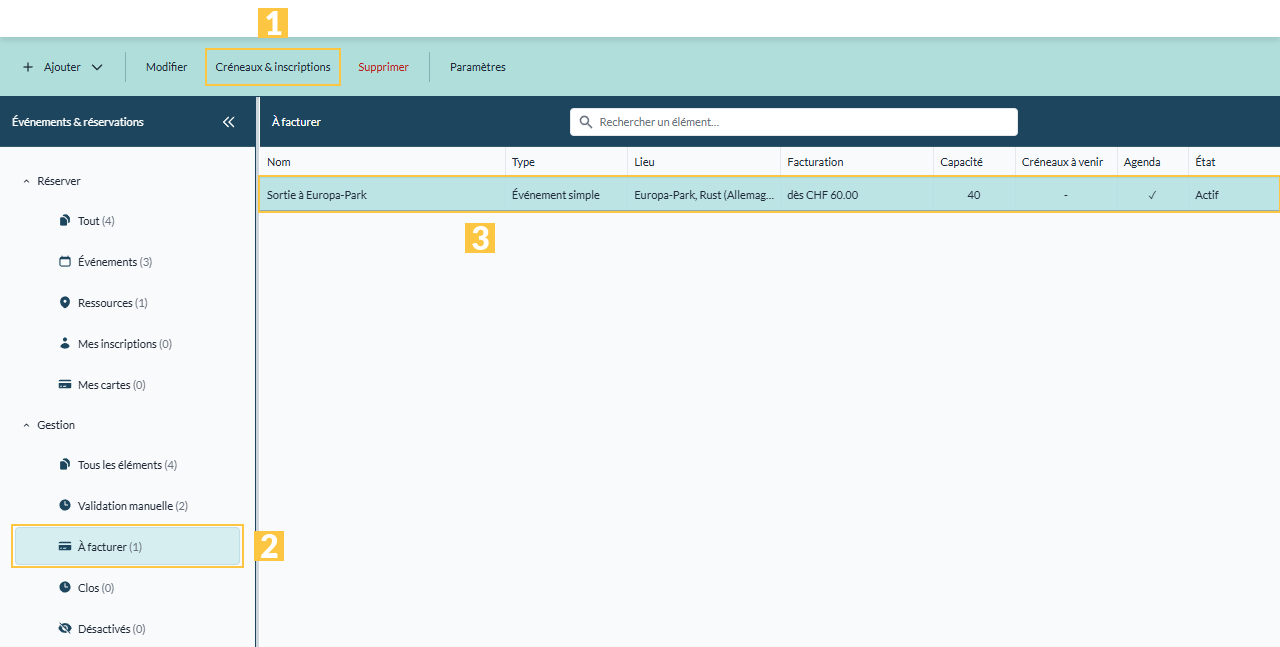The width and height of the screenshot is (1280, 647).
Task: Go to Ressources (1)
Action: 113,303
